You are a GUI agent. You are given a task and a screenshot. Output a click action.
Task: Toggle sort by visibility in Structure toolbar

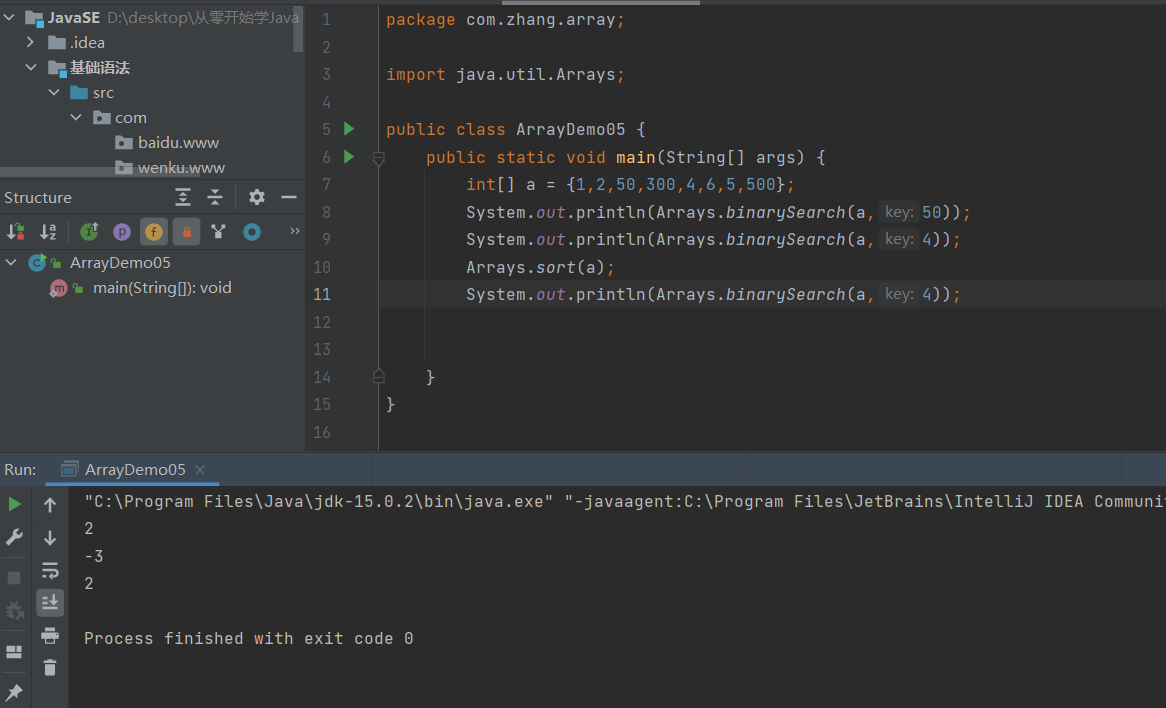click(16, 231)
